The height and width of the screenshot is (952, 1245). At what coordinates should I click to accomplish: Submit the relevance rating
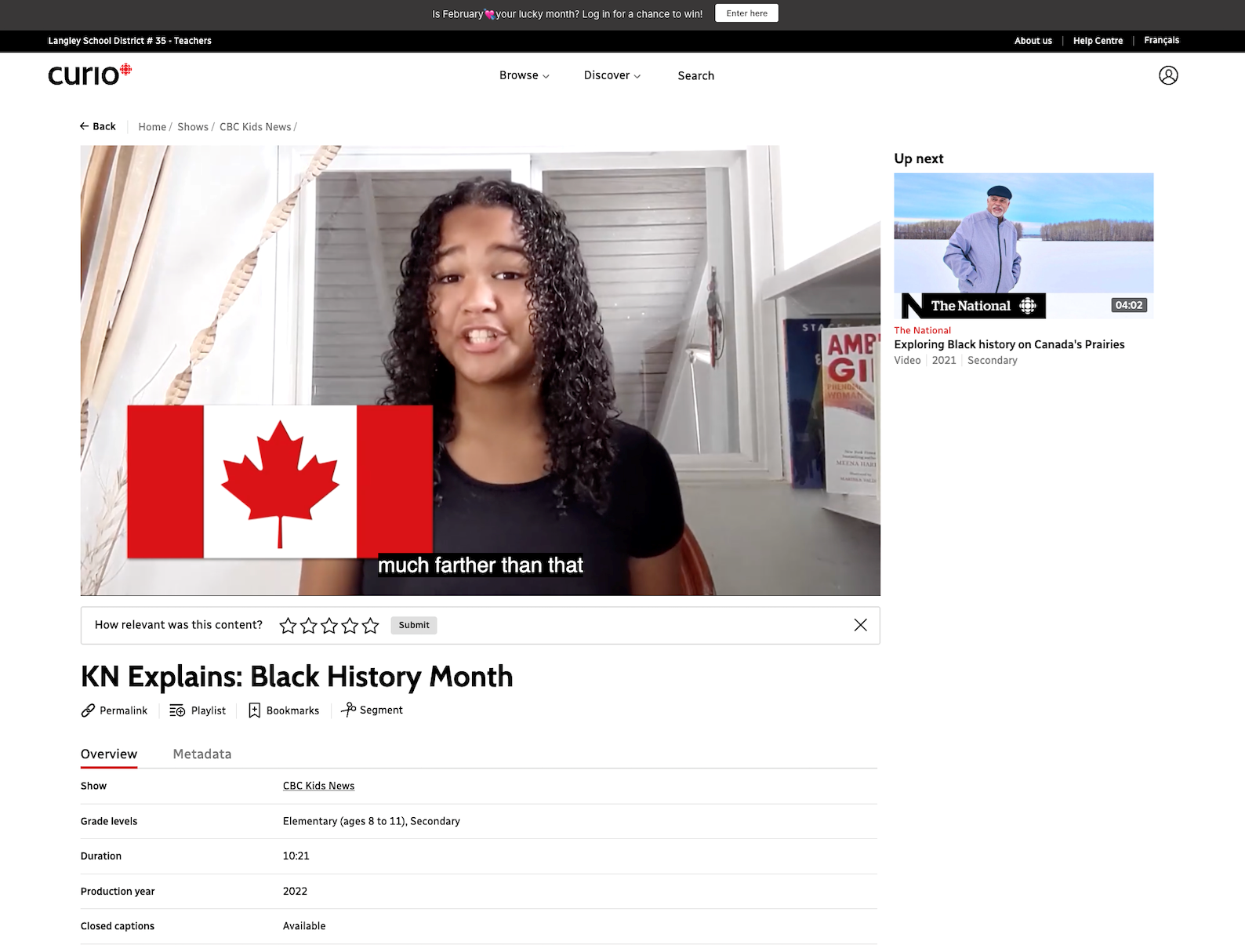tap(414, 625)
